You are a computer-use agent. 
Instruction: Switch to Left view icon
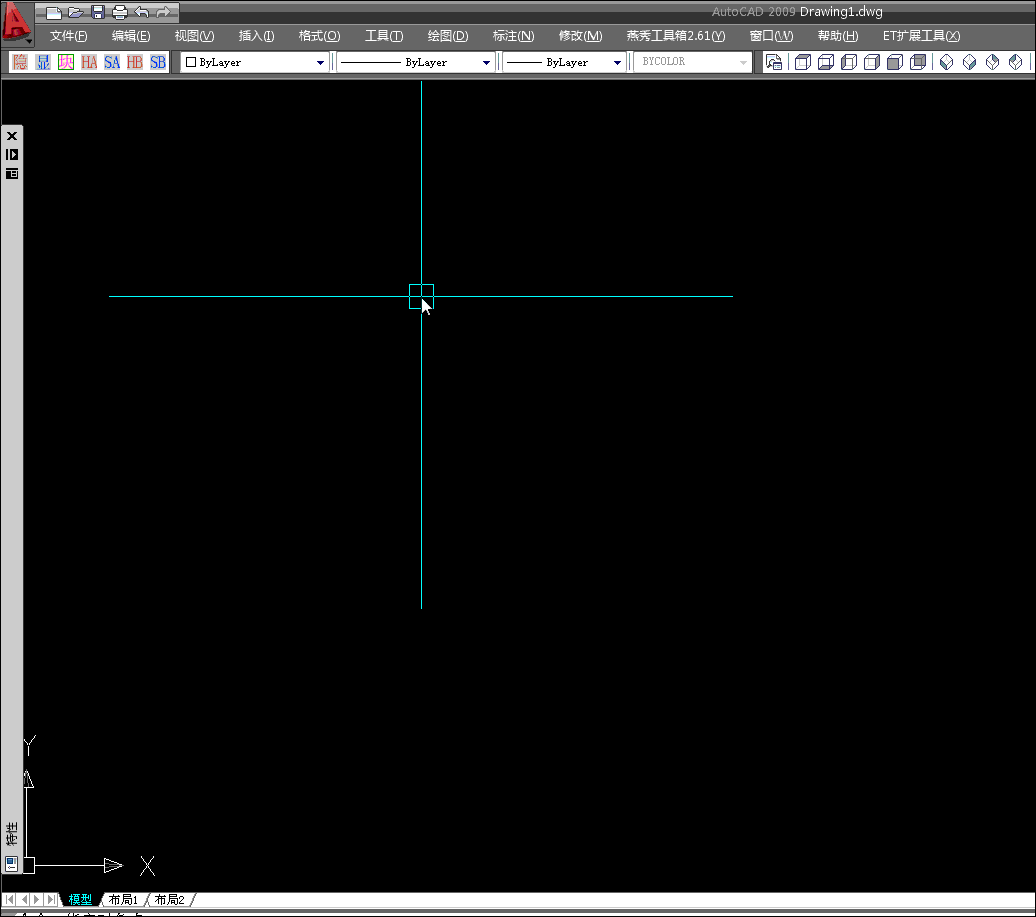[x=849, y=62]
